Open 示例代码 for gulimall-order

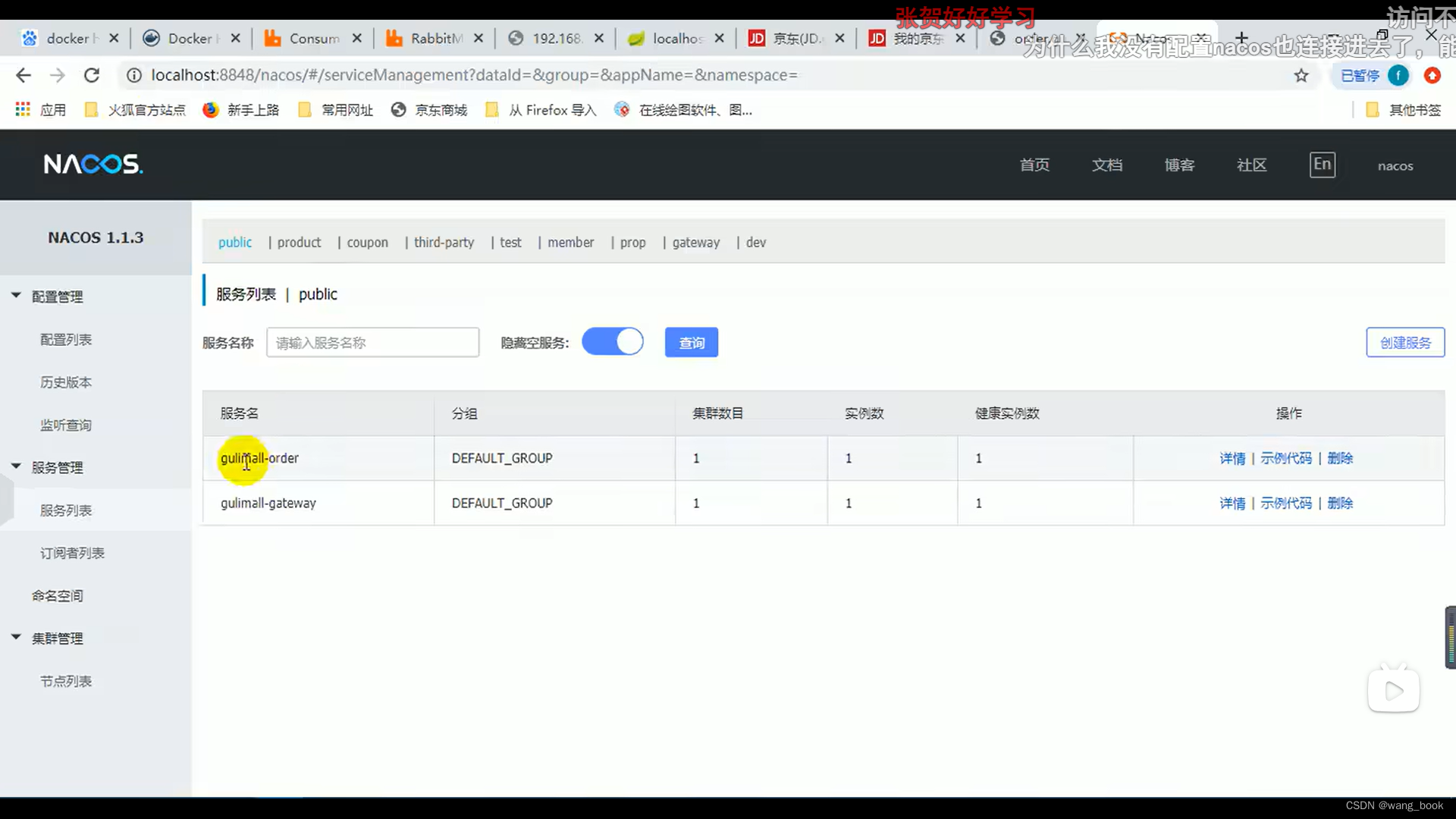coord(1286,458)
